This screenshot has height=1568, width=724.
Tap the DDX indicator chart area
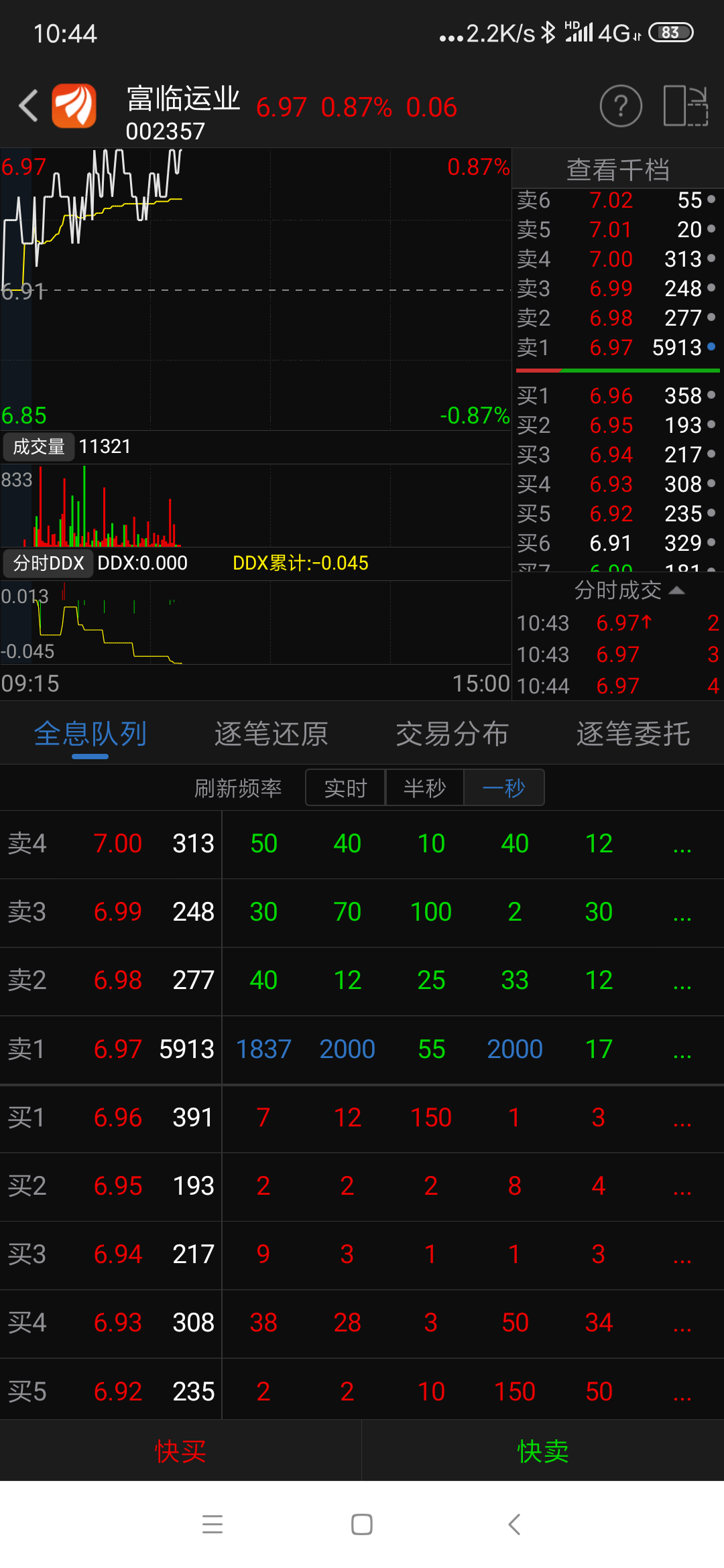point(256,623)
